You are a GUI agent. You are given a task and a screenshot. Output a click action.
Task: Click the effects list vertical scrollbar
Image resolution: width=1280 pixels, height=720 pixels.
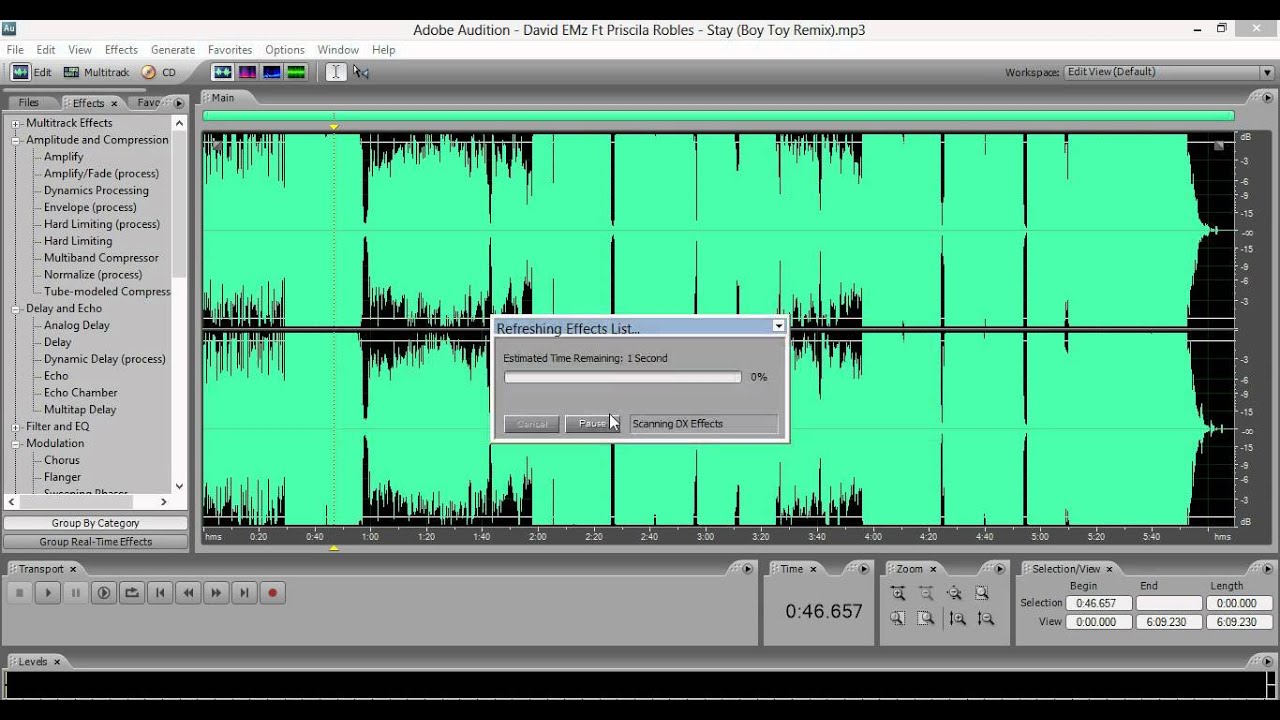[180, 305]
